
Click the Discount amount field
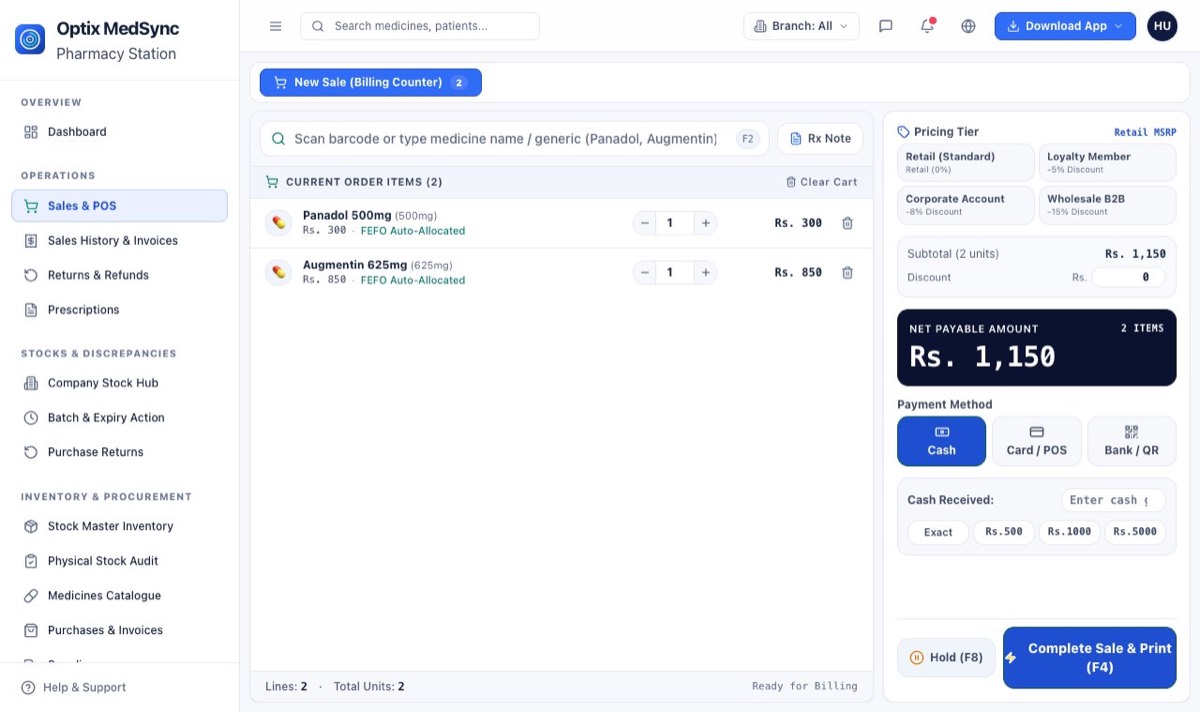1128,277
